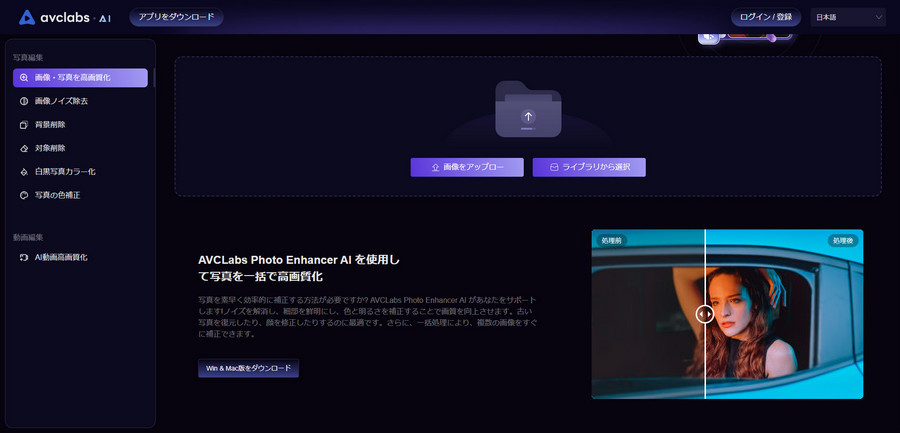Click the avclabs AI brand text
The height and width of the screenshot is (433, 900).
(x=75, y=18)
